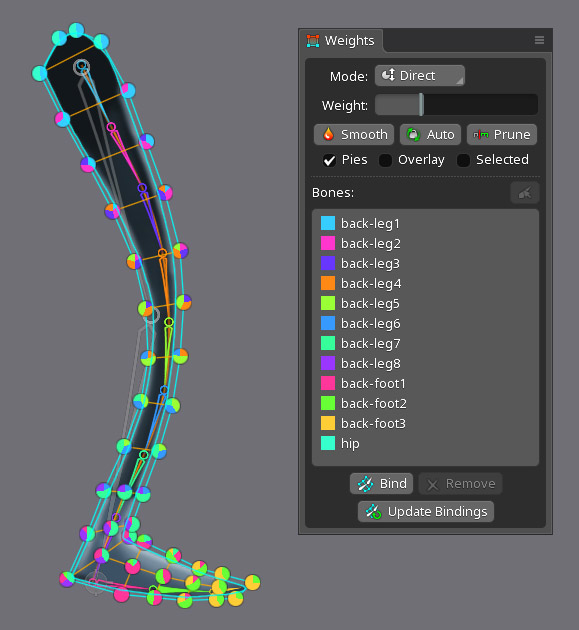Click the Weight slider handle
The image size is (579, 630).
click(421, 105)
